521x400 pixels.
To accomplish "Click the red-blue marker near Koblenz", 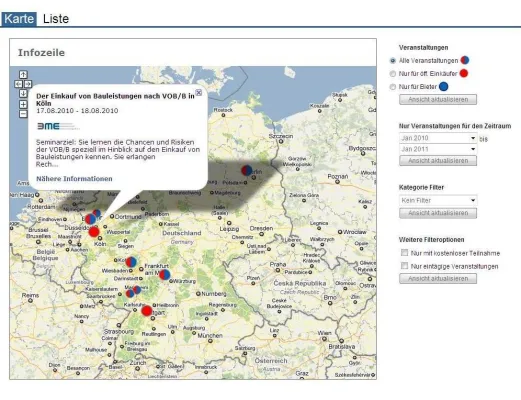I will pos(131,262).
